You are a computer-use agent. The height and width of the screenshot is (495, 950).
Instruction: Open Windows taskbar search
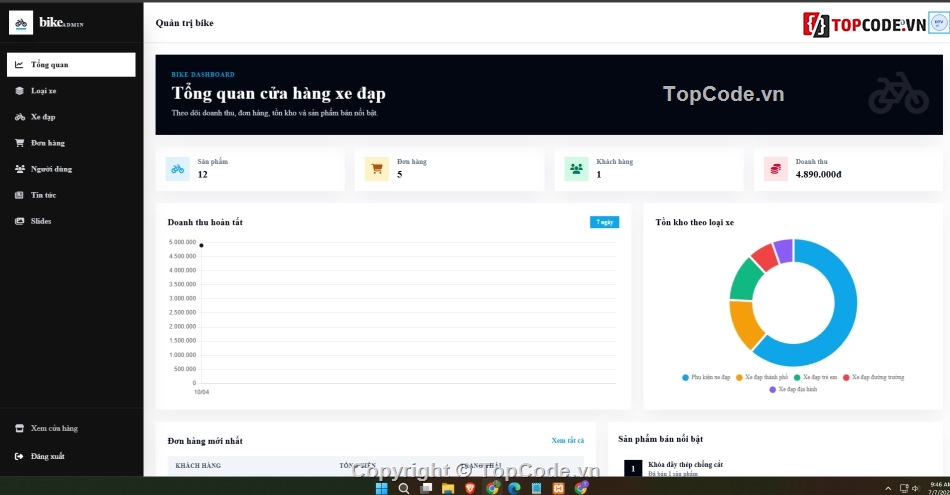pos(404,488)
